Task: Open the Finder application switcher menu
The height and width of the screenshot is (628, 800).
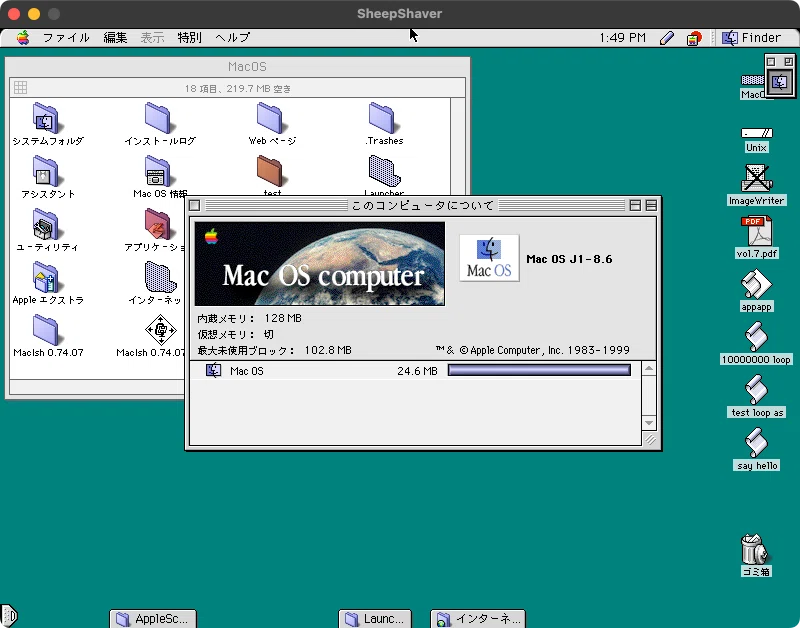Action: point(751,37)
